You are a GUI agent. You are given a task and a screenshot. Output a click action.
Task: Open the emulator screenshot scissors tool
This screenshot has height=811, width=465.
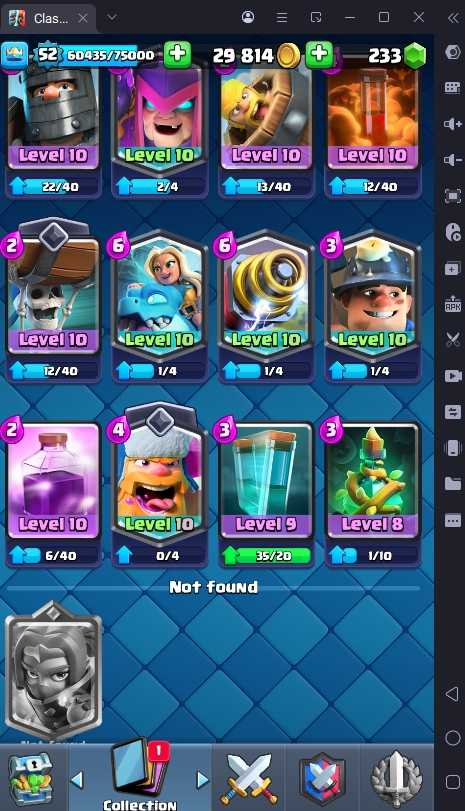point(453,340)
